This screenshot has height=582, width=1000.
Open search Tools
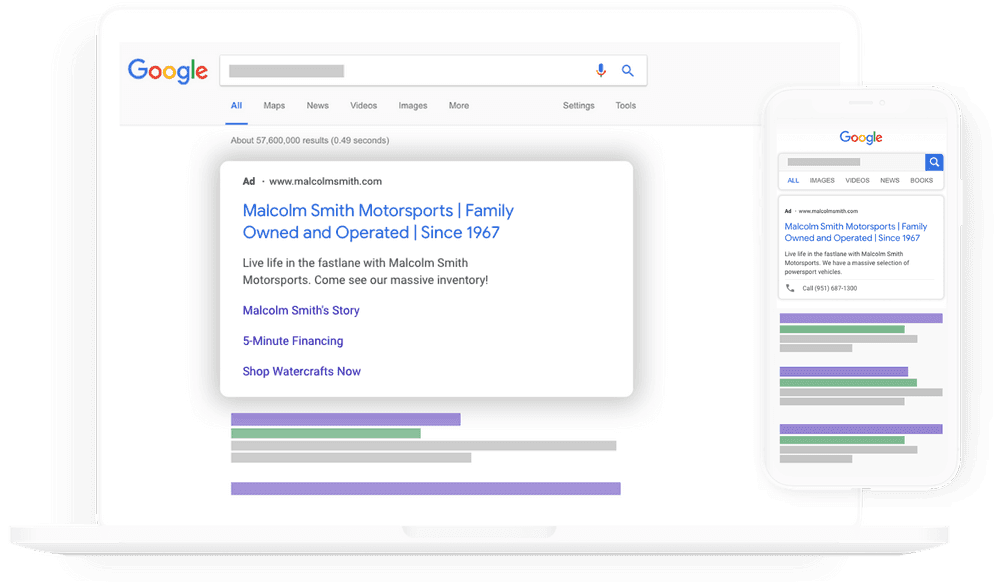(626, 106)
